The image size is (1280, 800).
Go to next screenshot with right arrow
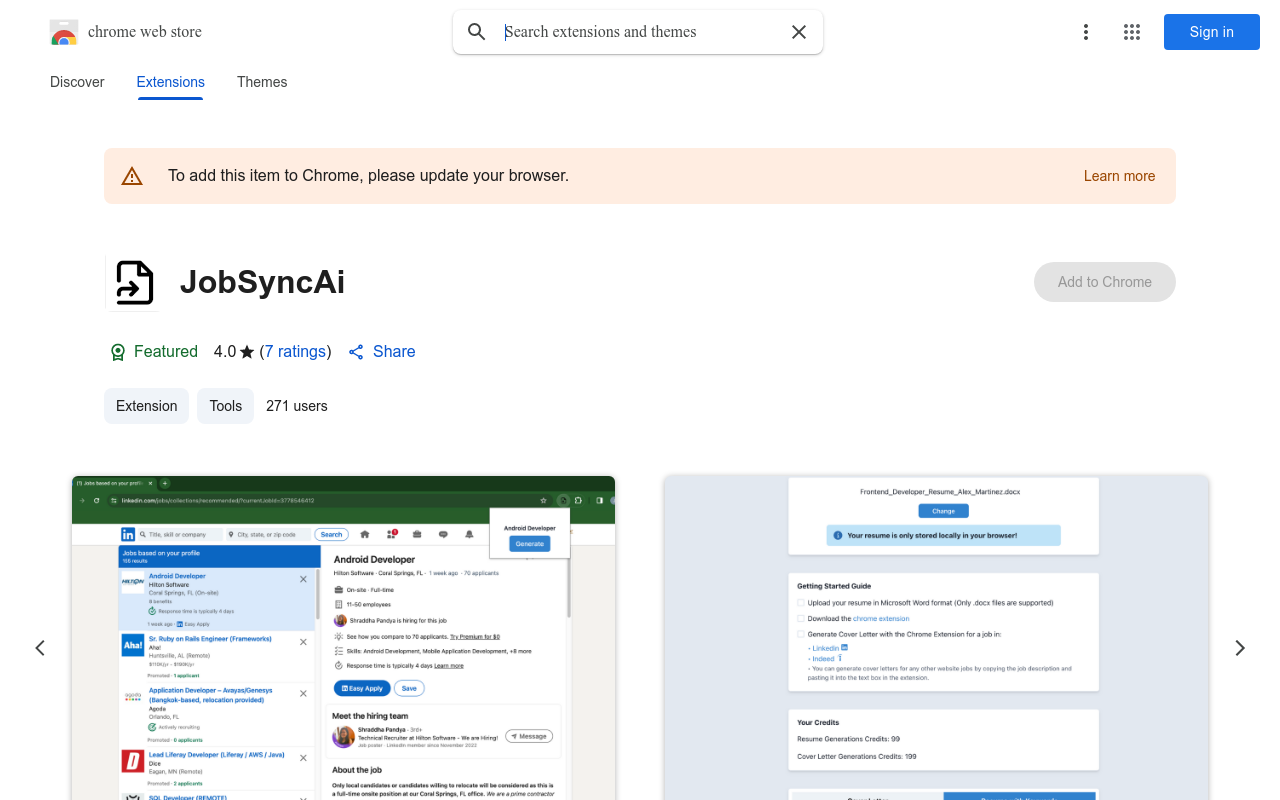pyautogui.click(x=1240, y=648)
